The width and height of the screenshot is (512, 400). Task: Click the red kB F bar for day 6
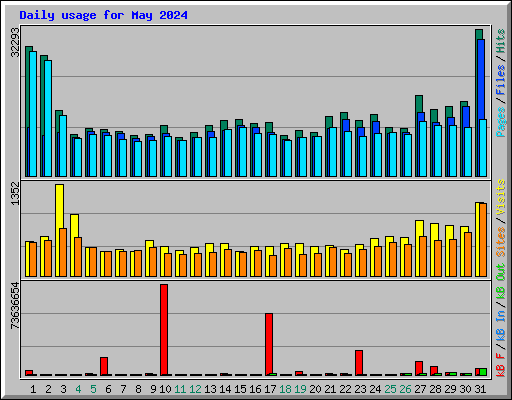[104, 366]
